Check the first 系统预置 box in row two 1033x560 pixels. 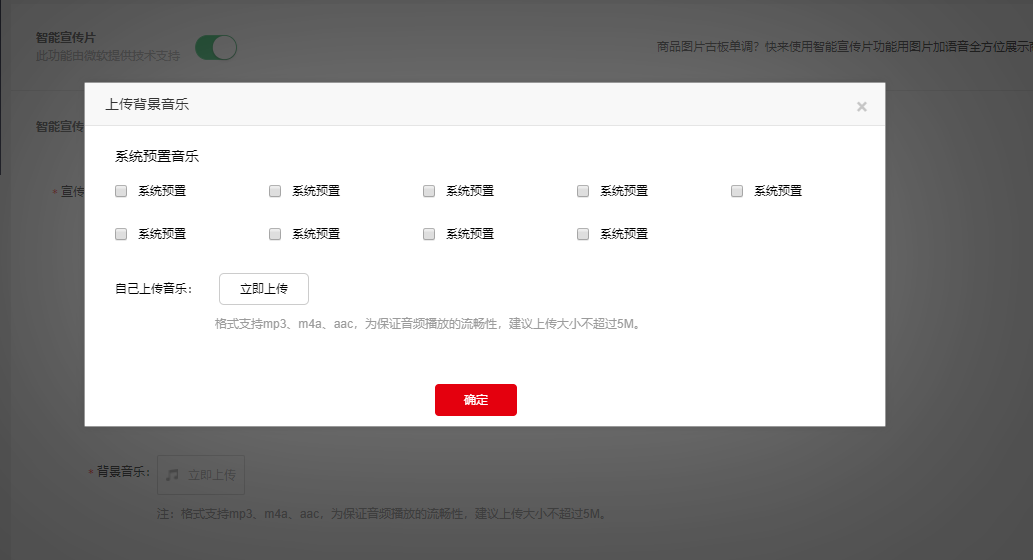coord(121,234)
